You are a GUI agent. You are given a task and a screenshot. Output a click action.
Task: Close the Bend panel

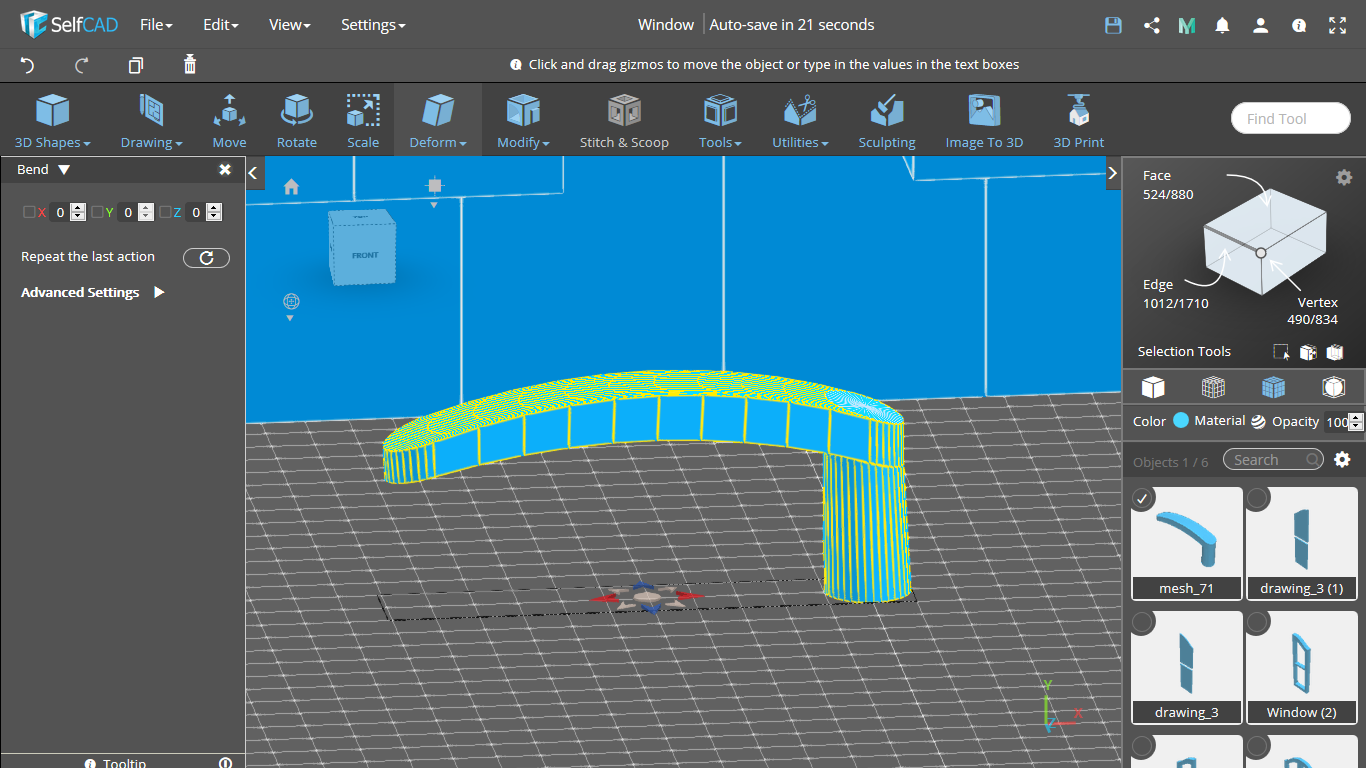pos(225,170)
